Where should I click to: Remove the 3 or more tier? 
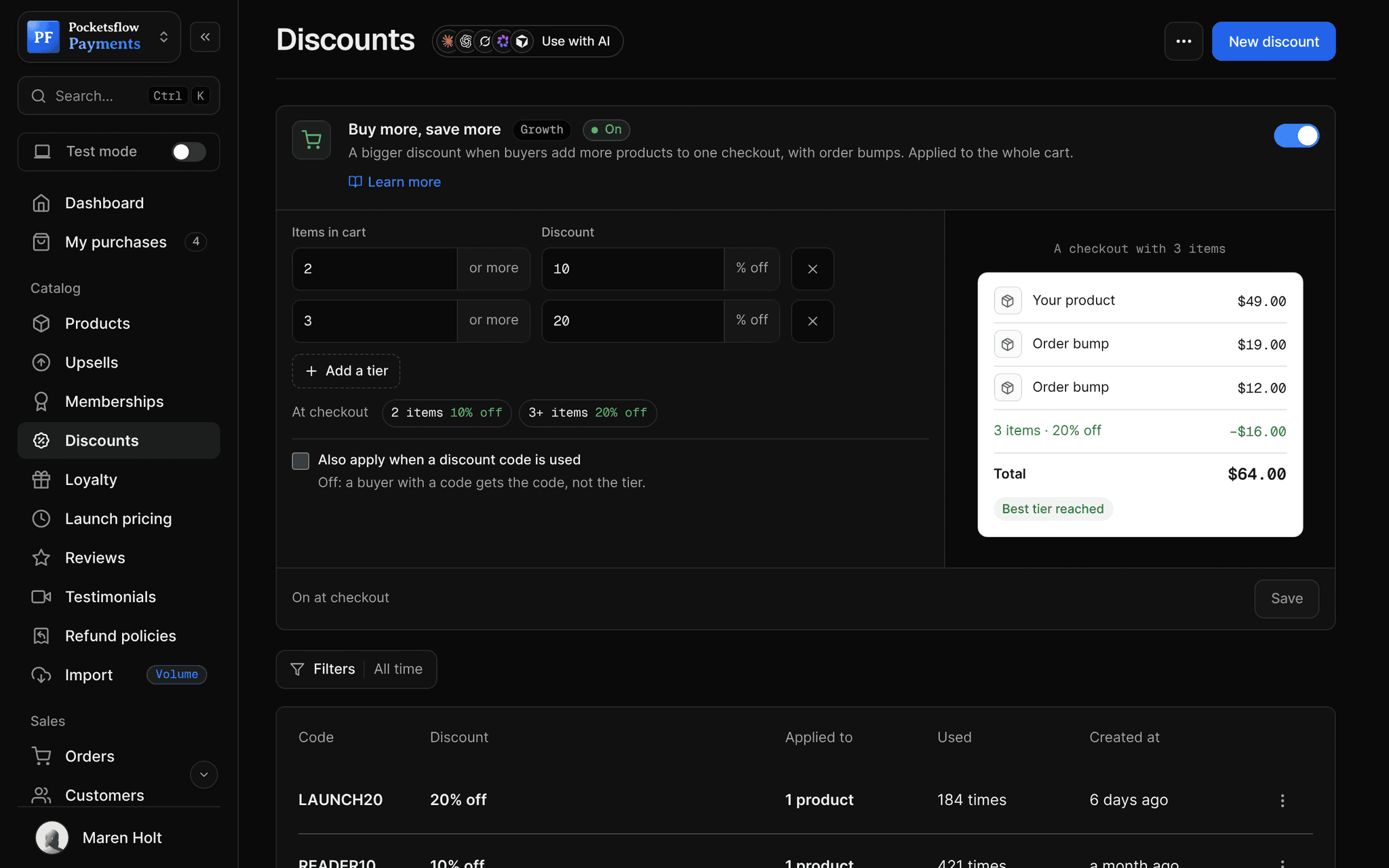813,321
